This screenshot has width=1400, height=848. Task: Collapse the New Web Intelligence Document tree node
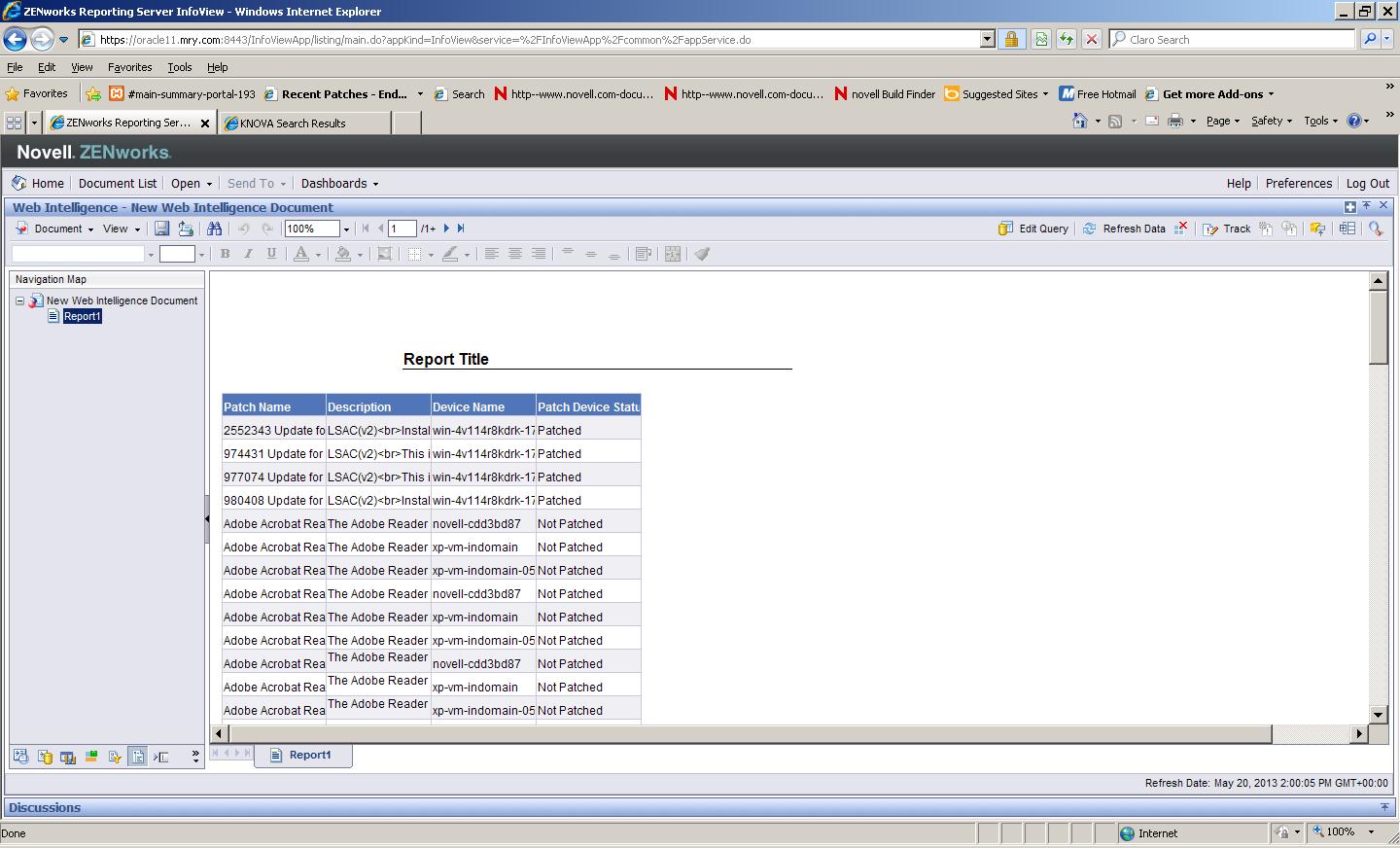(19, 300)
